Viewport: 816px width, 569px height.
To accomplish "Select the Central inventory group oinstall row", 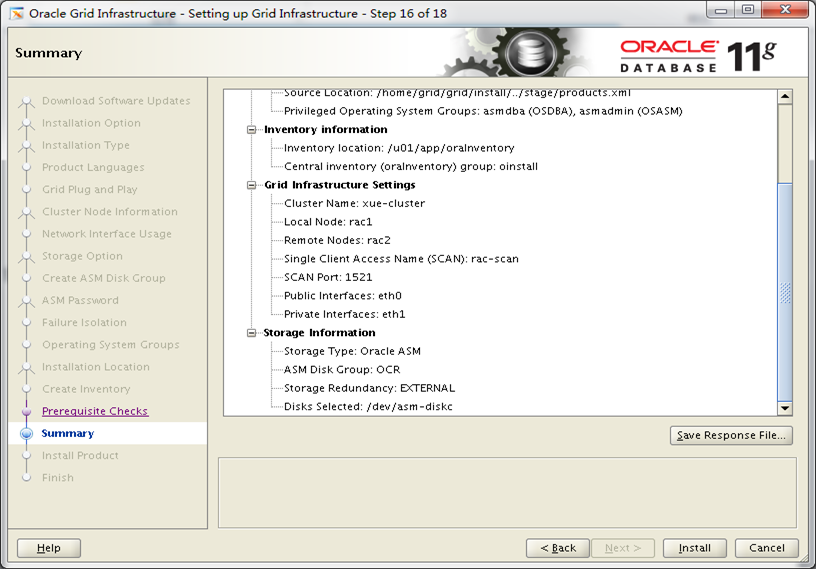I will 411,167.
